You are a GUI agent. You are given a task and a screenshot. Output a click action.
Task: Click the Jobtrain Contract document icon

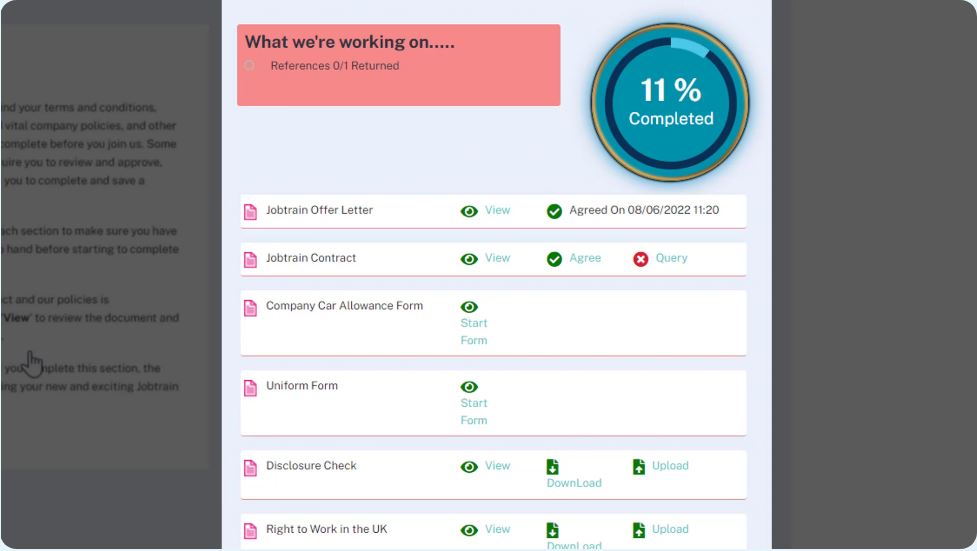[x=251, y=260]
